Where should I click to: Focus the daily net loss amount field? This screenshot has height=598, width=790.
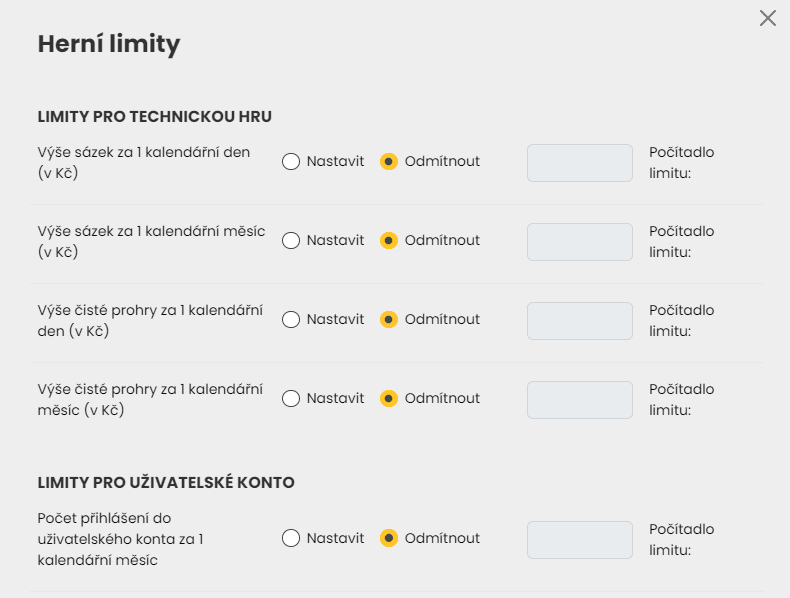coord(579,321)
